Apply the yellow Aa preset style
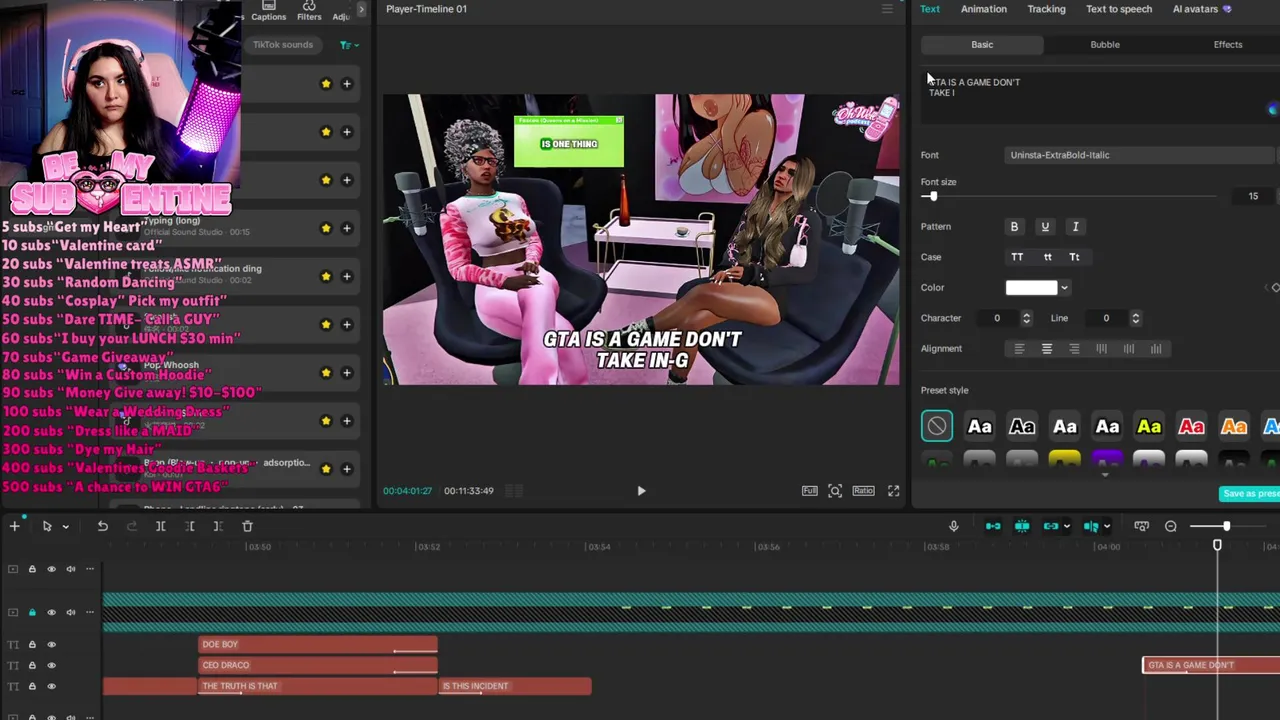 click(1149, 427)
